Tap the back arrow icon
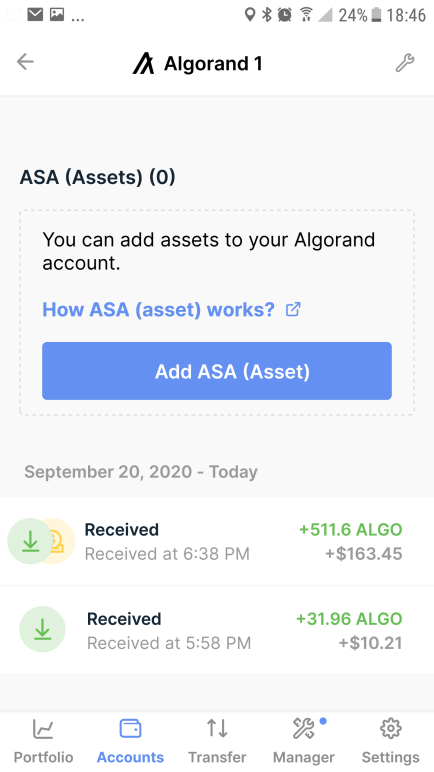The image size is (434, 772). 25,62
